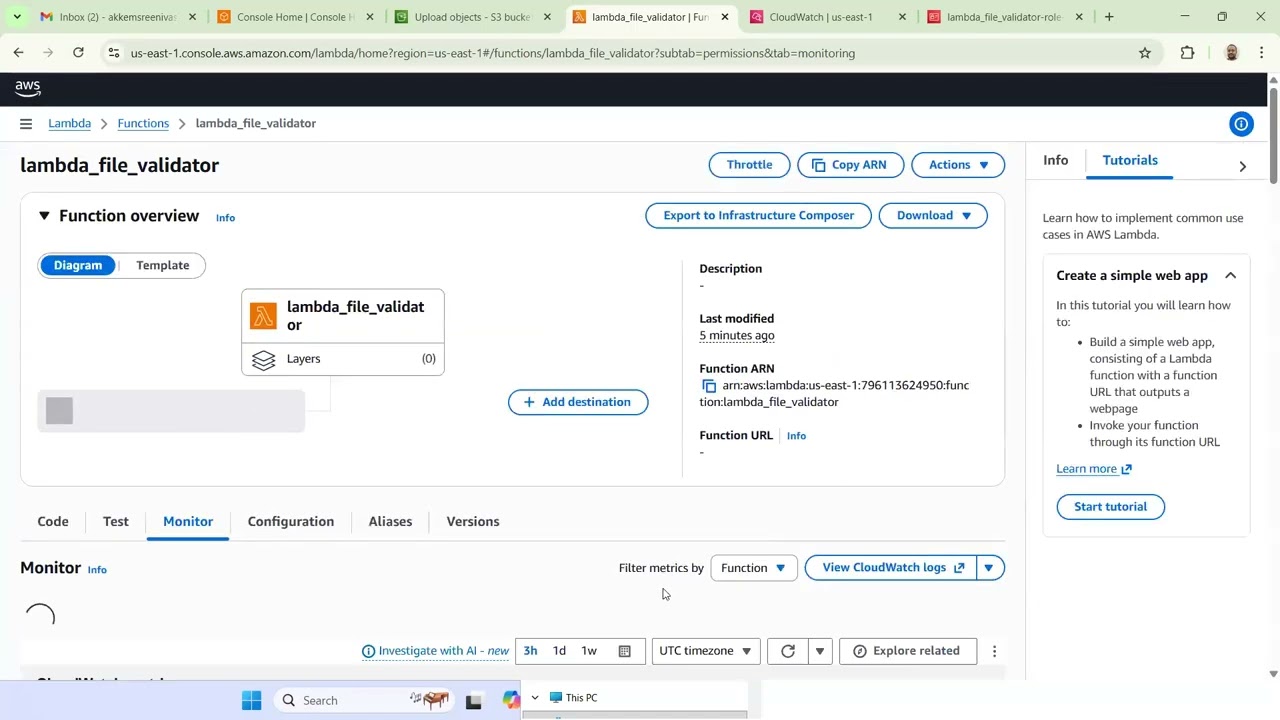
Task: Click the Copy ARN button
Action: (850, 165)
